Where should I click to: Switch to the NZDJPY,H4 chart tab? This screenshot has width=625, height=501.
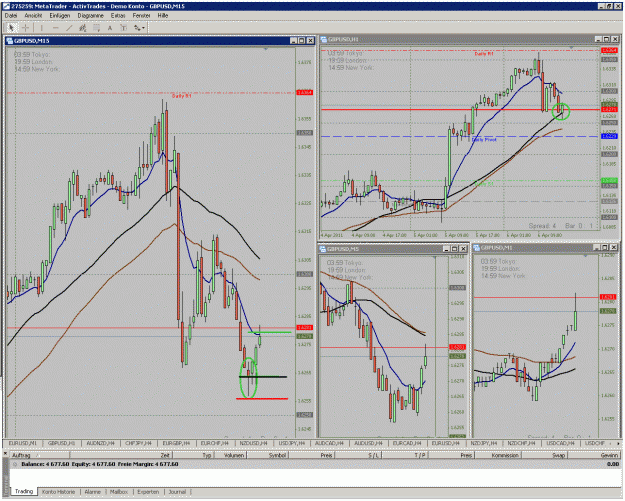[x=484, y=443]
